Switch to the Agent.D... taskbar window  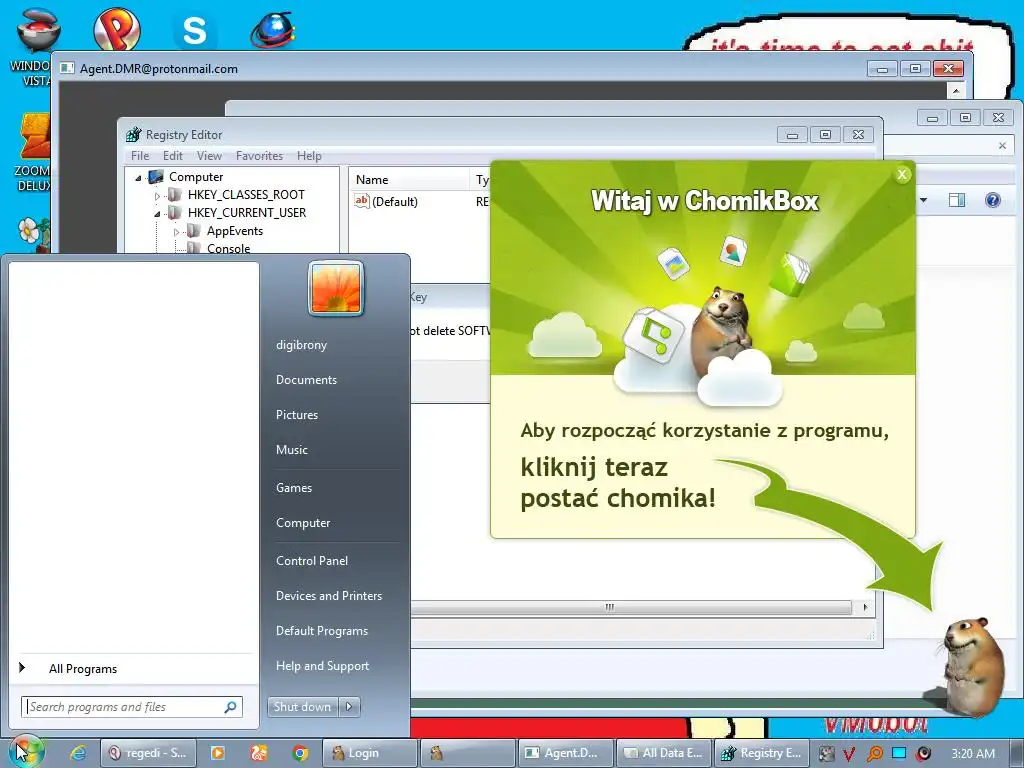[x=566, y=753]
